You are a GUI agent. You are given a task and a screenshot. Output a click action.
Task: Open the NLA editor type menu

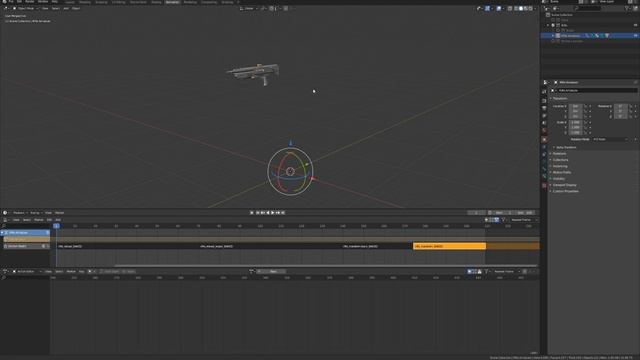(6, 220)
